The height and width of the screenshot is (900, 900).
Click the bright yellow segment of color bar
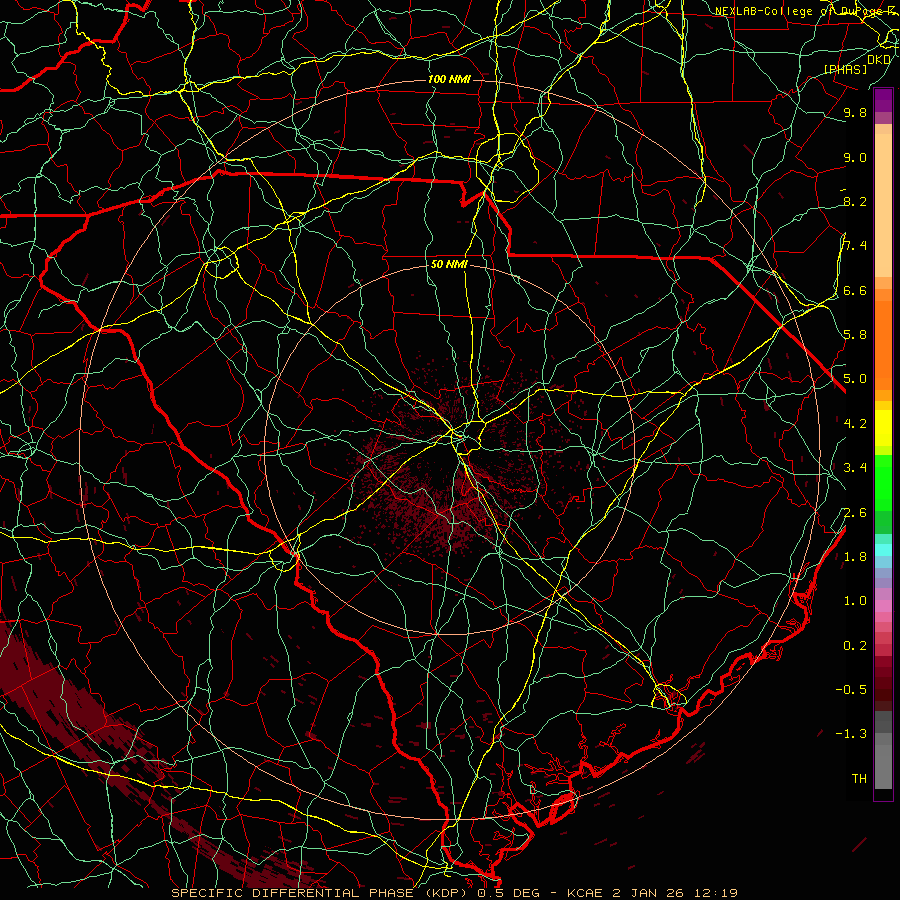[883, 428]
